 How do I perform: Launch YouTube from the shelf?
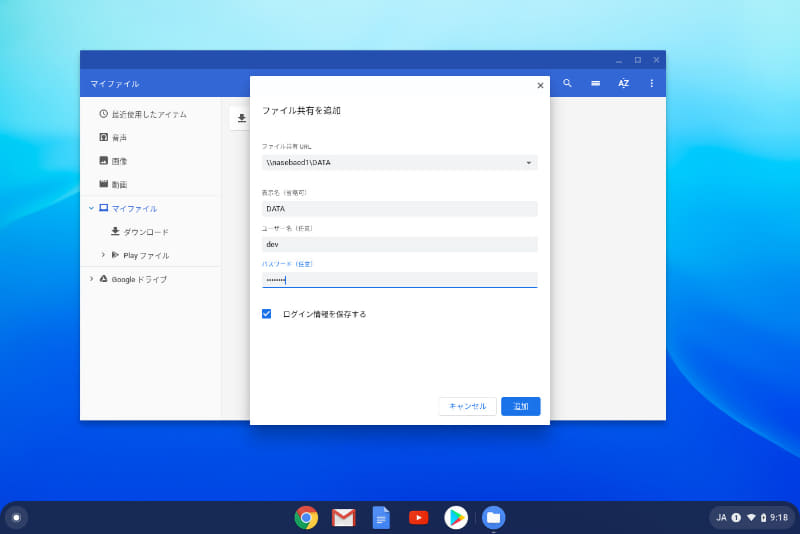point(418,518)
